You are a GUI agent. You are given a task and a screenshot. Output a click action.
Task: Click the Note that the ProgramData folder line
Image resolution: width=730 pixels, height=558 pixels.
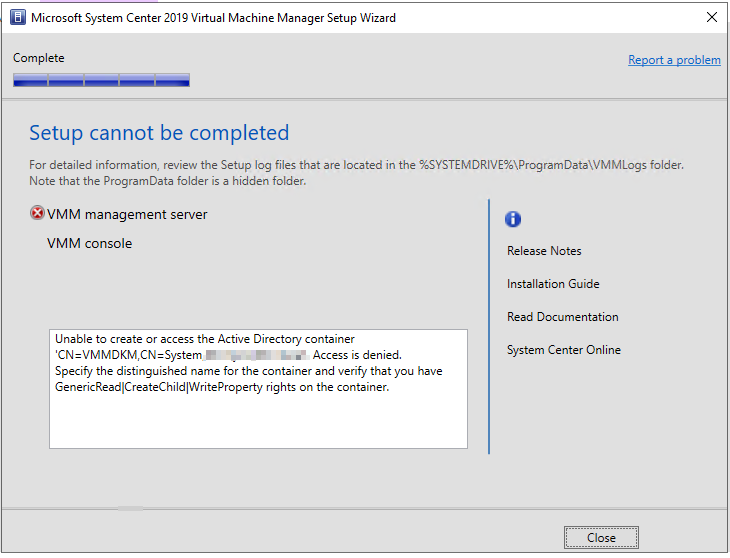[168, 181]
